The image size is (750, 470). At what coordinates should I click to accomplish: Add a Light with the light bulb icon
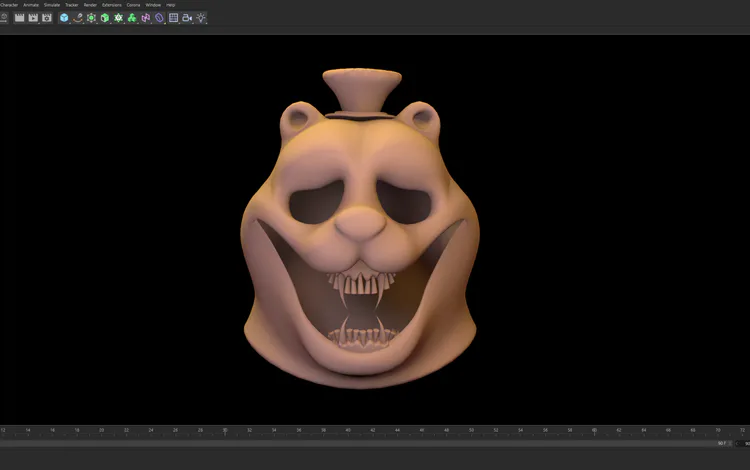(x=201, y=18)
